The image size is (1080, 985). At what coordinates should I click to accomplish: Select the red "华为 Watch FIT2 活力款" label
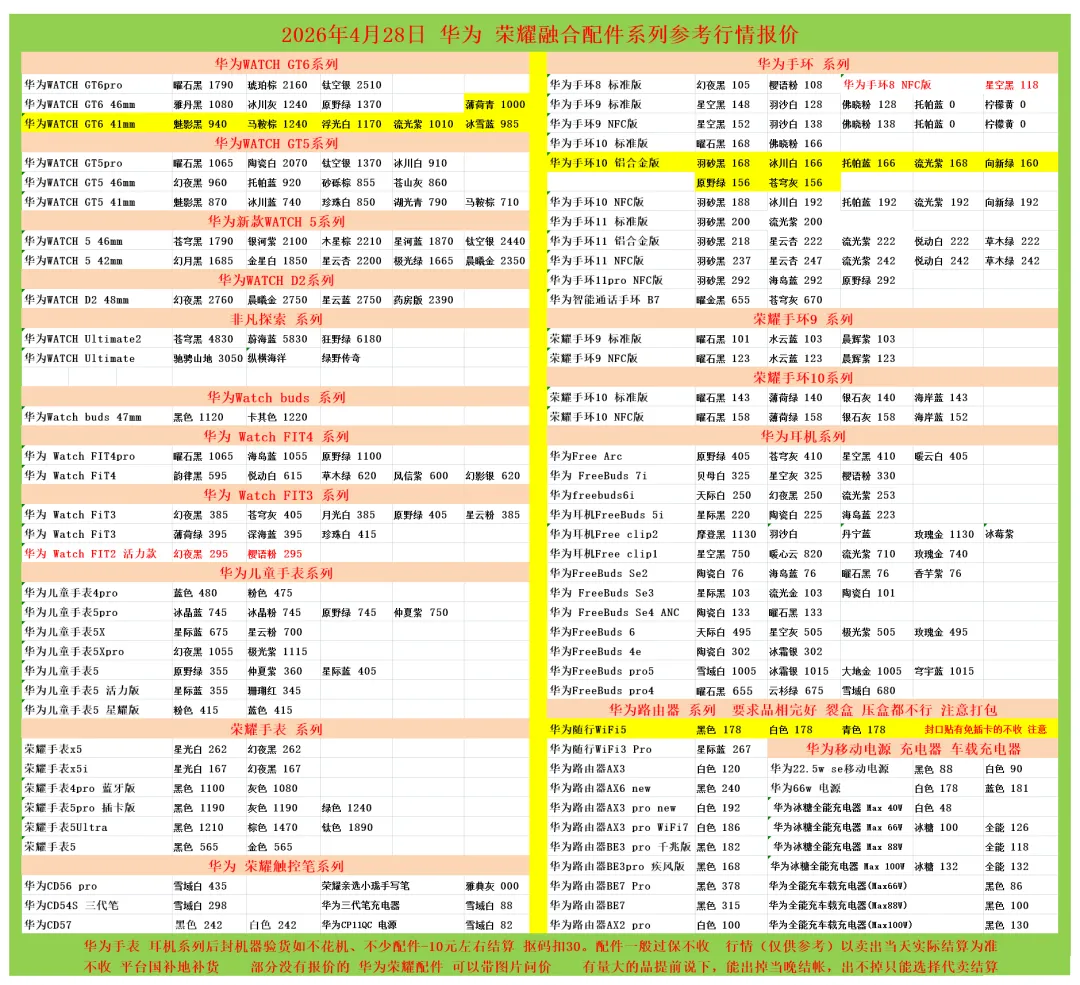[91, 554]
